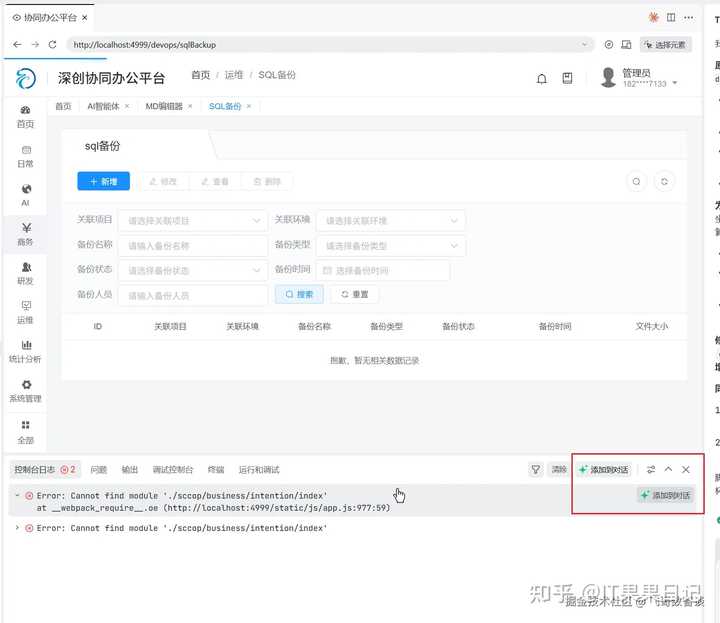Click the 备份人员 input field
This screenshot has height=623, width=720.
(x=193, y=295)
